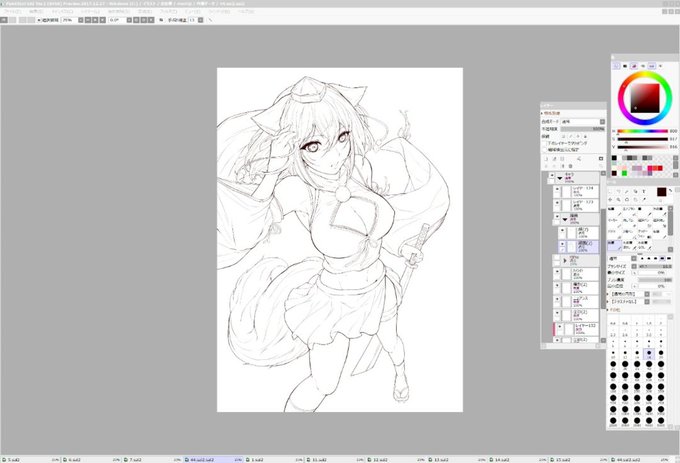680x463 pixels.
Task: Select the text tool
Action: point(644,191)
